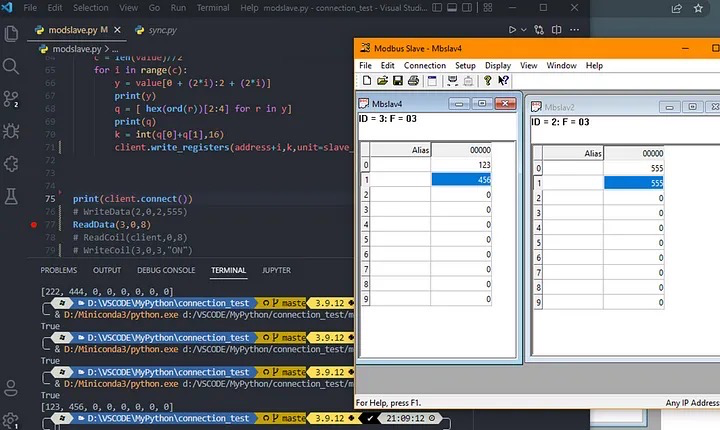Click the About question mark icon
The width and height of the screenshot is (720, 430).
(x=487, y=81)
